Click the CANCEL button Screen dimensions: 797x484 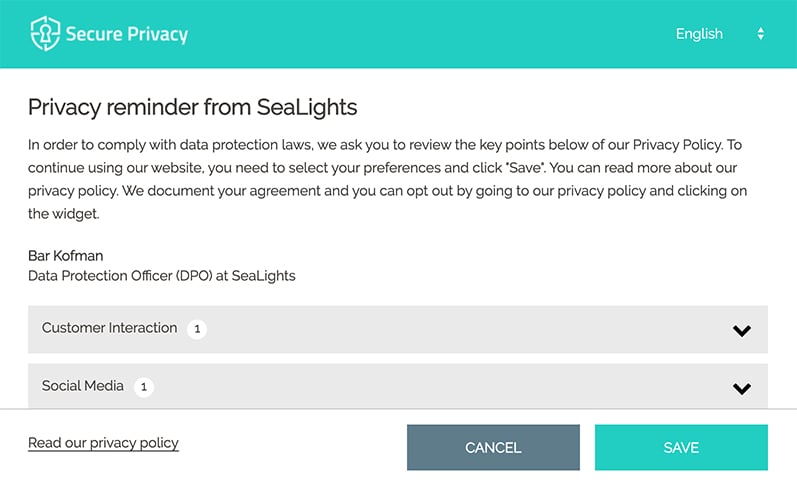point(493,447)
